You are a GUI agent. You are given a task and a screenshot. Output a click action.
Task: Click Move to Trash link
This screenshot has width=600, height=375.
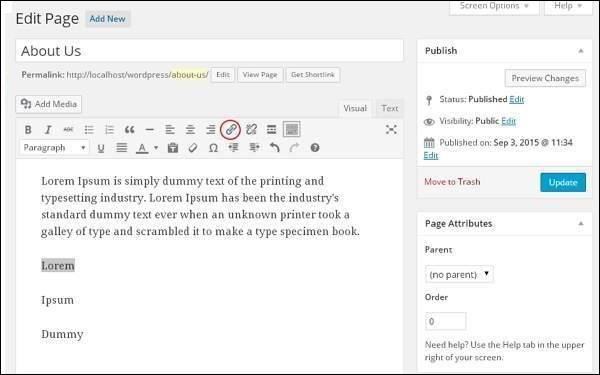(452, 182)
